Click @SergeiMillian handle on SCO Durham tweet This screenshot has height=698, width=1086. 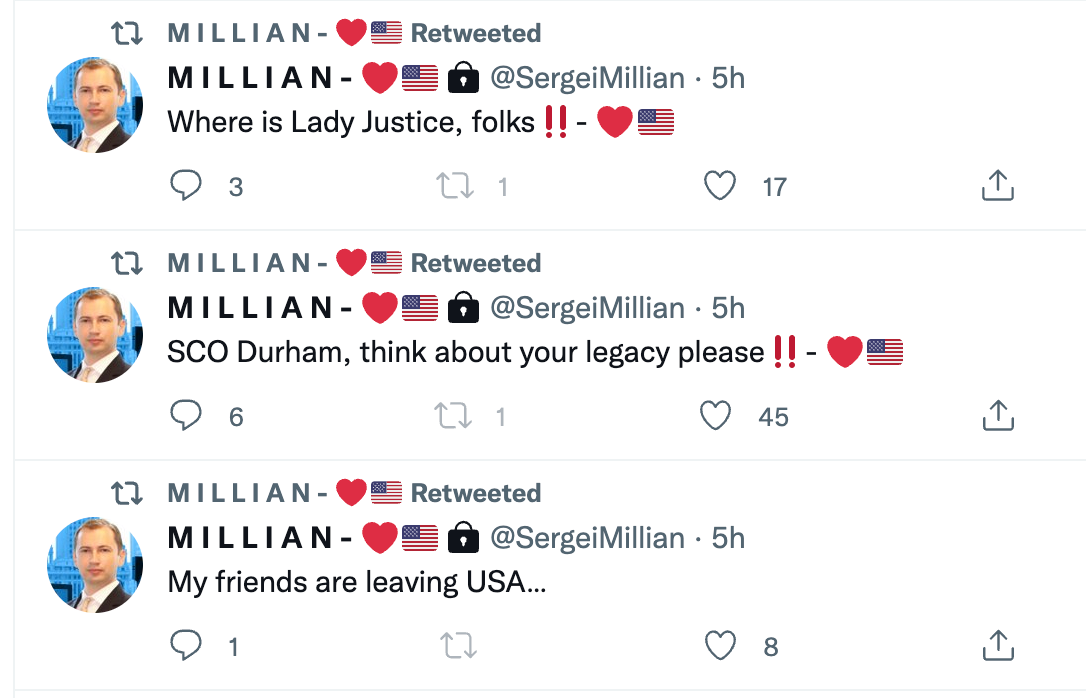[587, 308]
